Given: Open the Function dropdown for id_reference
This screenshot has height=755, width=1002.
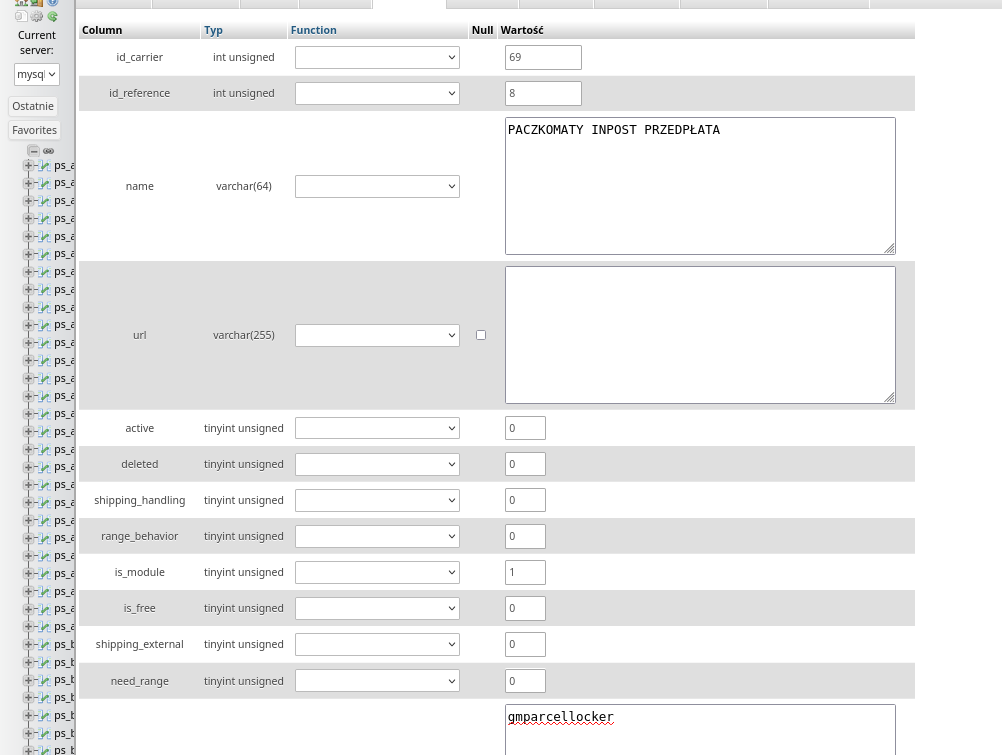Looking at the screenshot, I should [x=377, y=93].
